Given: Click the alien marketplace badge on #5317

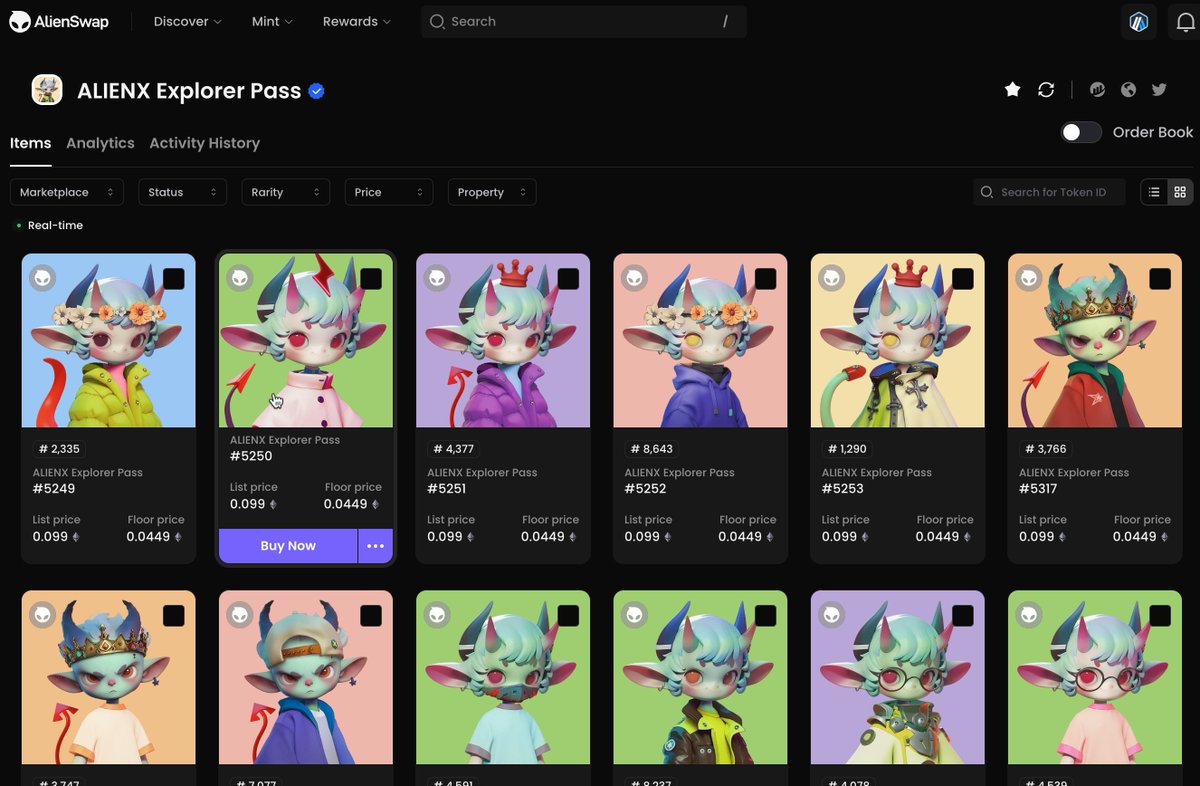Looking at the screenshot, I should 1028,278.
